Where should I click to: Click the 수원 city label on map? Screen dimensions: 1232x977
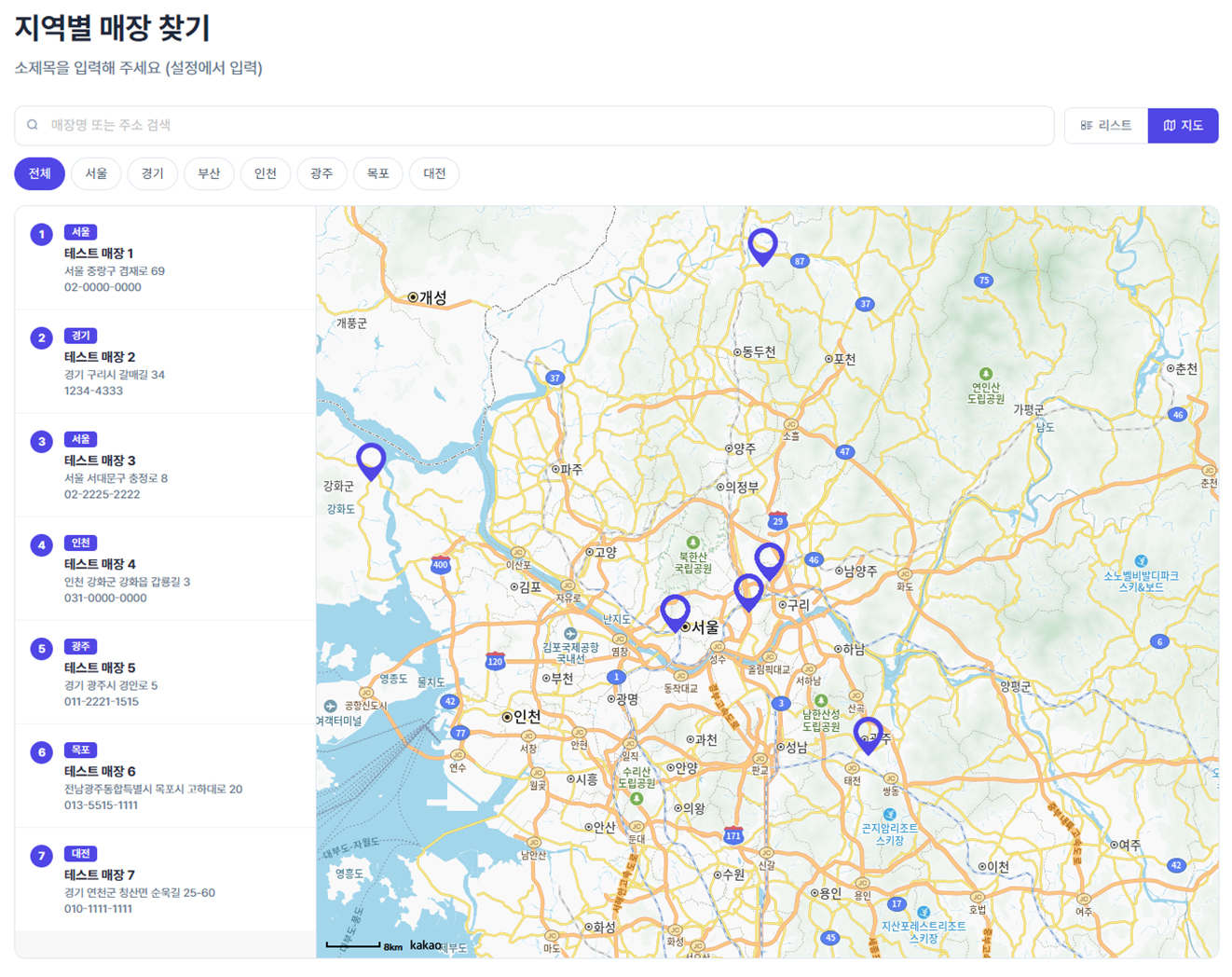729,874
